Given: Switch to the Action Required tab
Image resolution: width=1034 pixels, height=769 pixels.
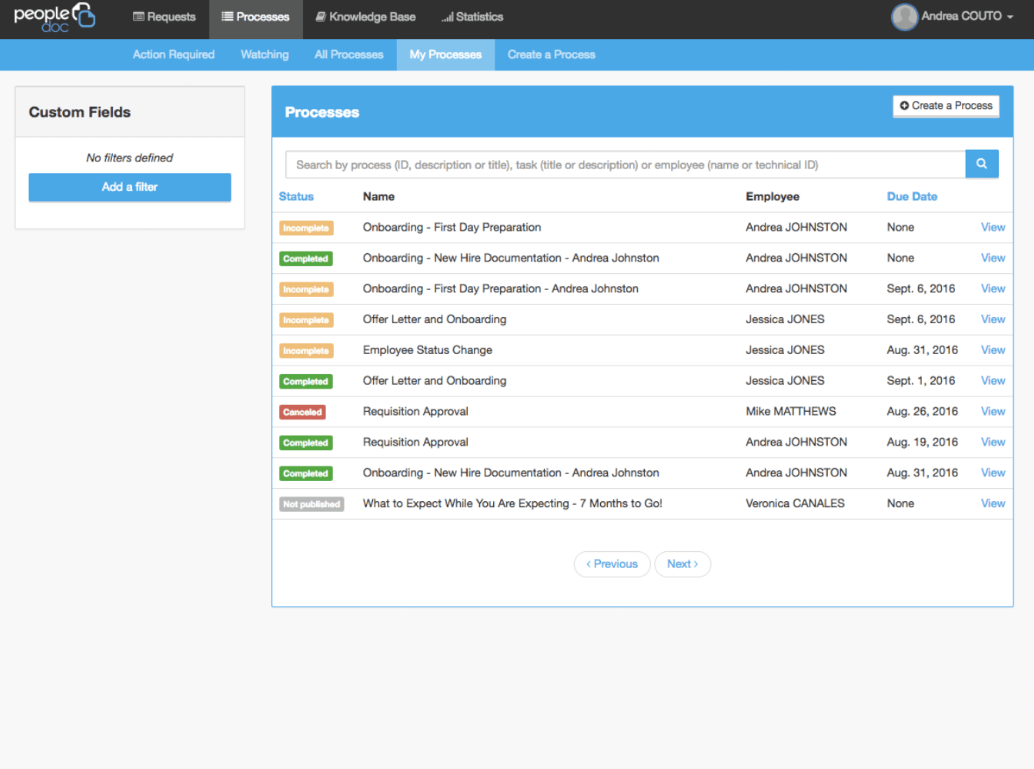Looking at the screenshot, I should tap(173, 55).
